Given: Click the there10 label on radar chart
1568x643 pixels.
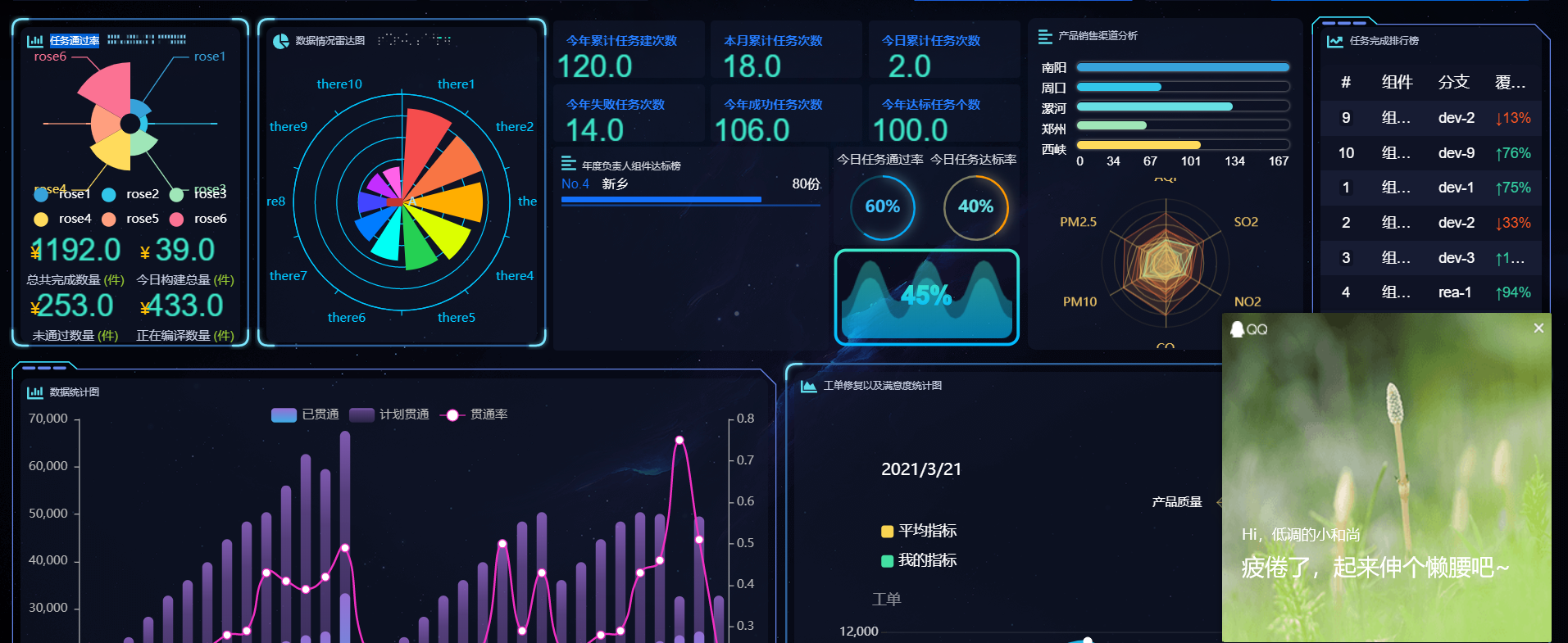Looking at the screenshot, I should 339,84.
